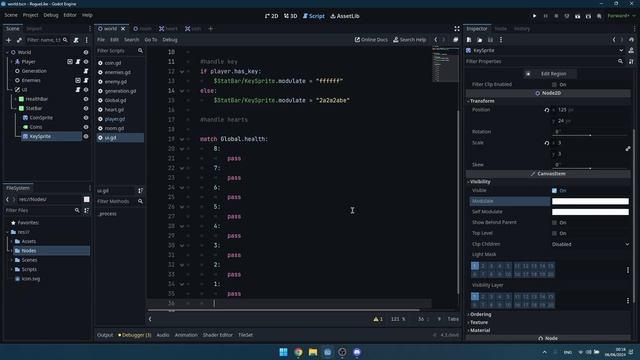This screenshot has height=360, width=640.
Task: Go to previous edited object in Inspector
Action: pyautogui.click(x=614, y=40)
